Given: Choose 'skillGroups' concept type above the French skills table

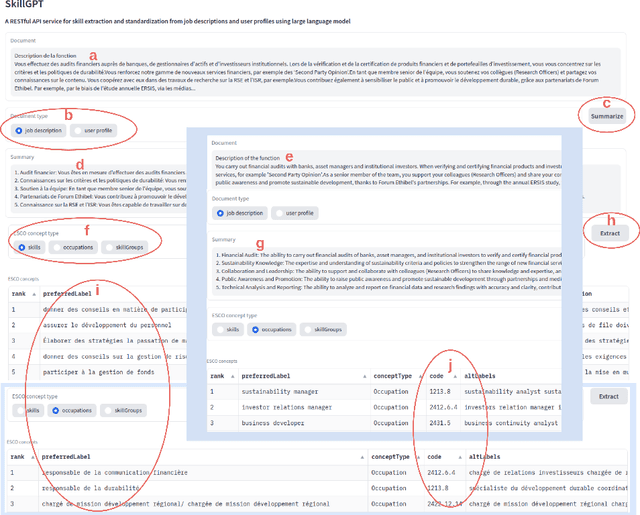Looking at the screenshot, I should (x=124, y=247).
